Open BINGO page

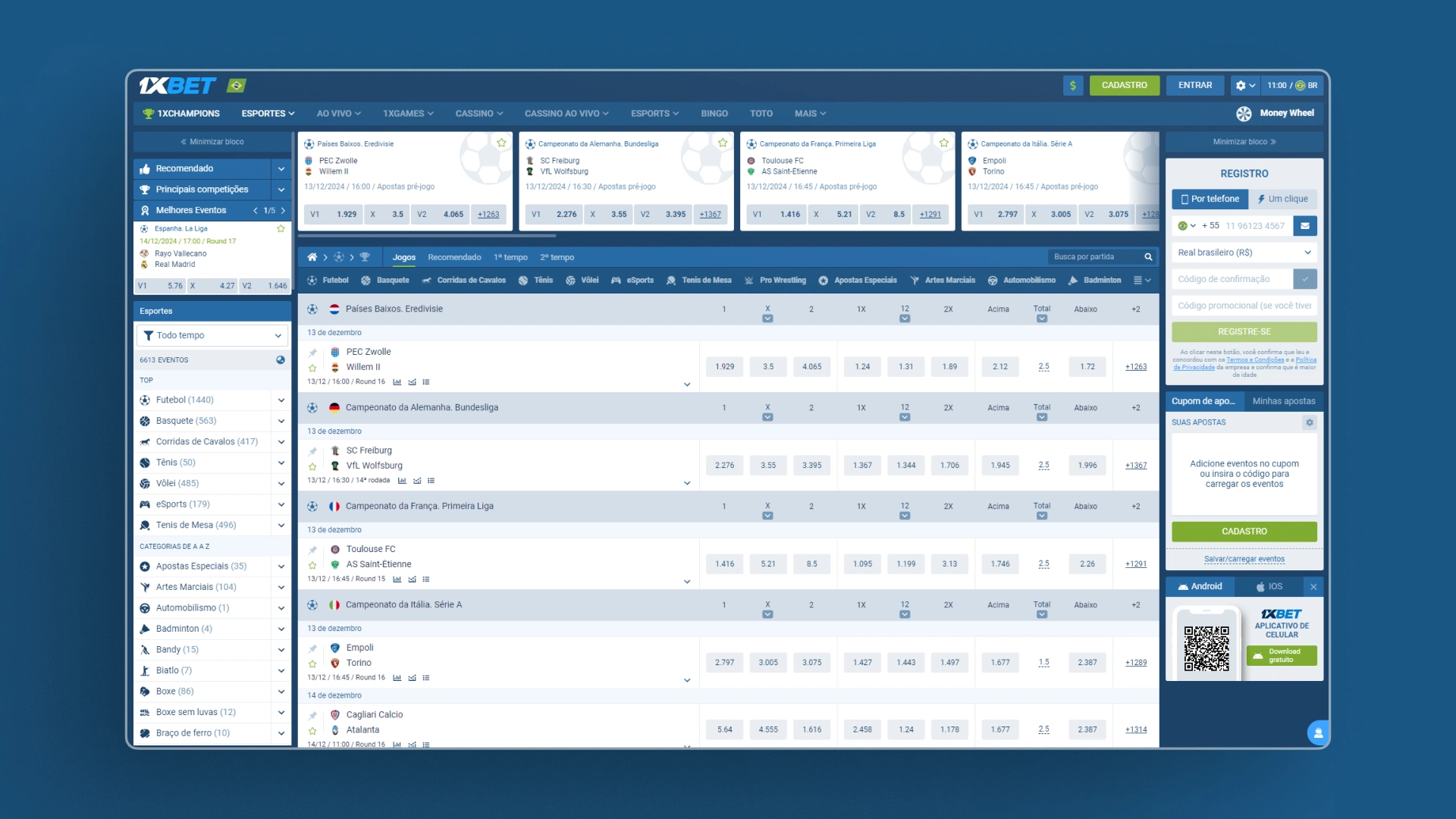[714, 114]
